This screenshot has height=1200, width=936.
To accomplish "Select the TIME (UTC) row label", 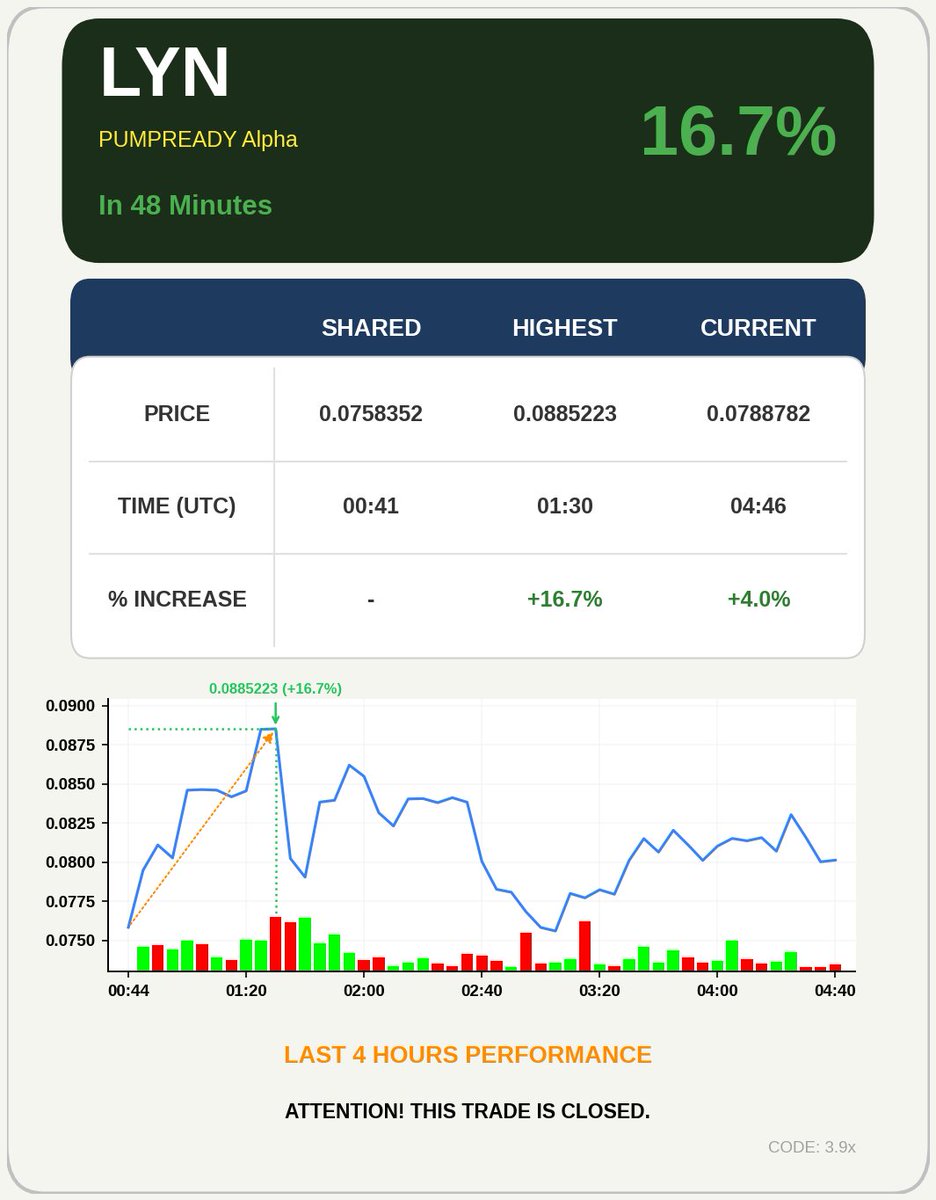I will pos(177,506).
